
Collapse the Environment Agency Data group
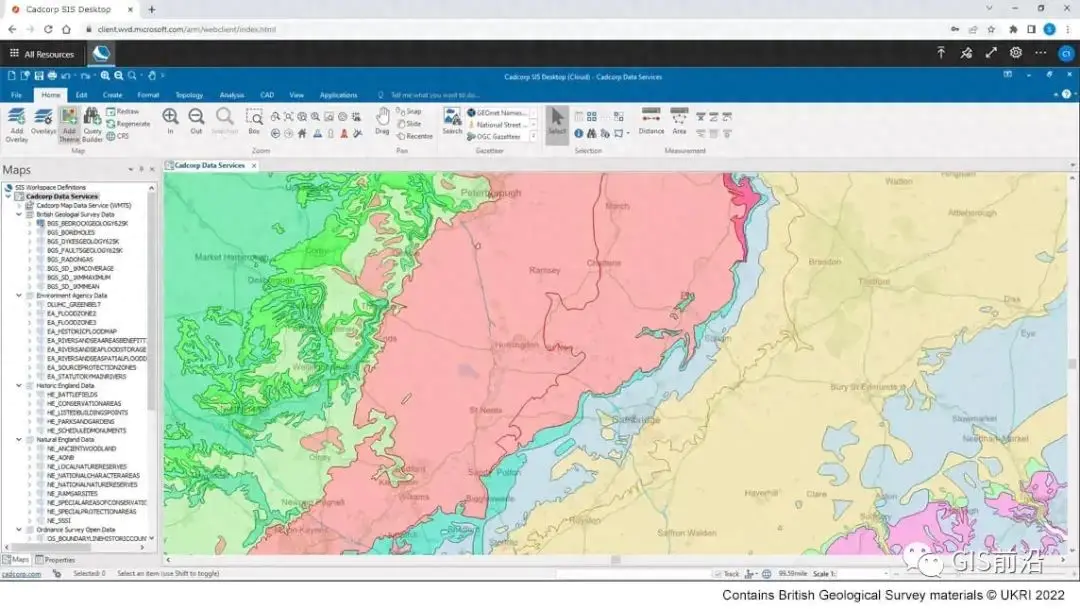tap(19, 295)
